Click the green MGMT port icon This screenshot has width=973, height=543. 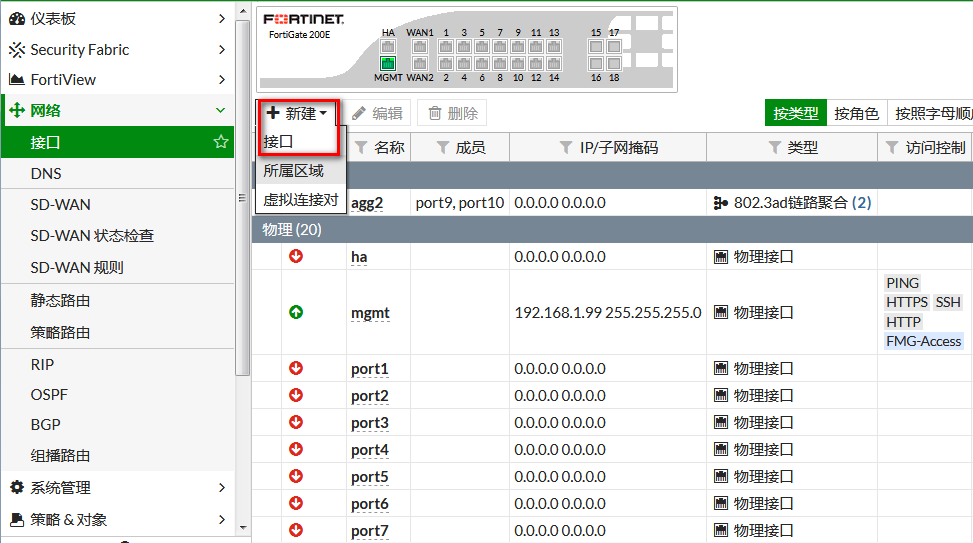[x=388, y=63]
